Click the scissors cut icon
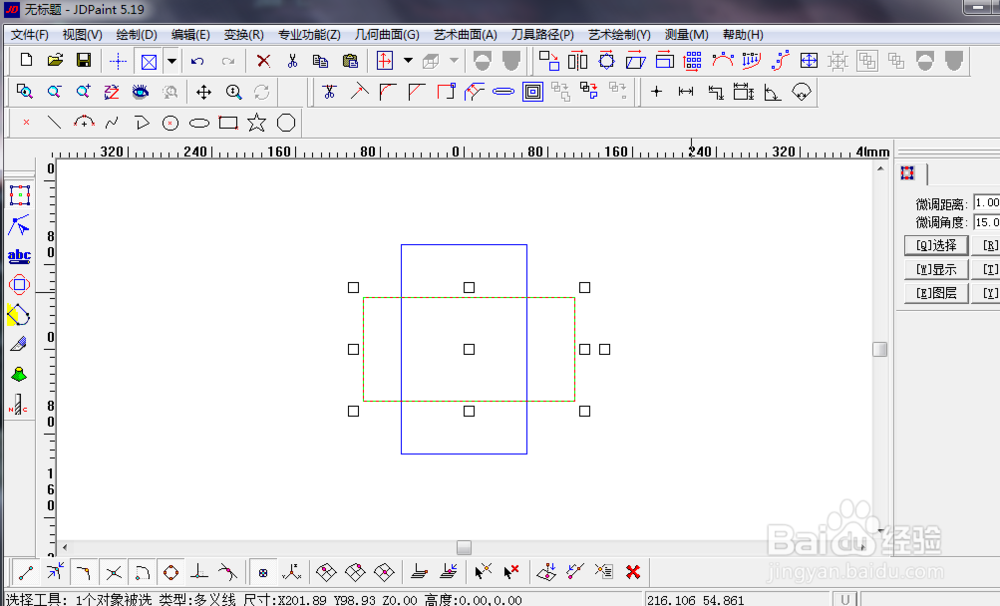The width and height of the screenshot is (1000, 606). (292, 61)
